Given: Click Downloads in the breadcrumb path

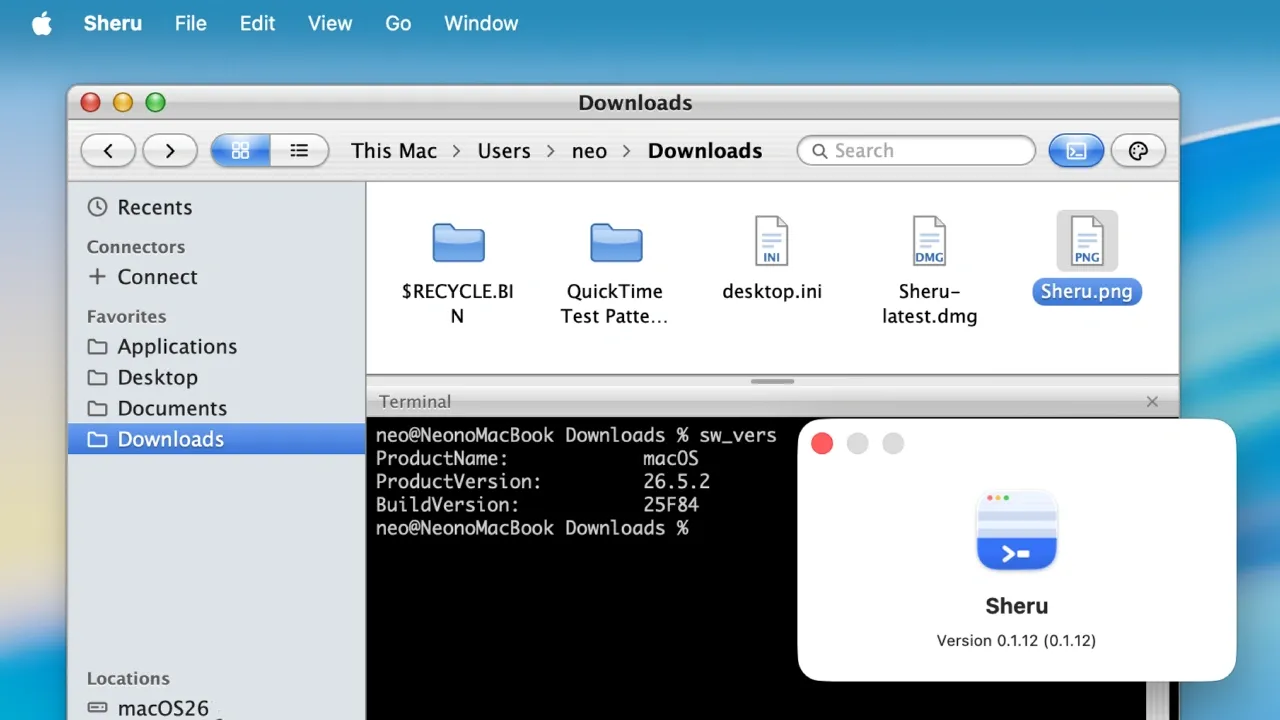Looking at the screenshot, I should (x=705, y=151).
